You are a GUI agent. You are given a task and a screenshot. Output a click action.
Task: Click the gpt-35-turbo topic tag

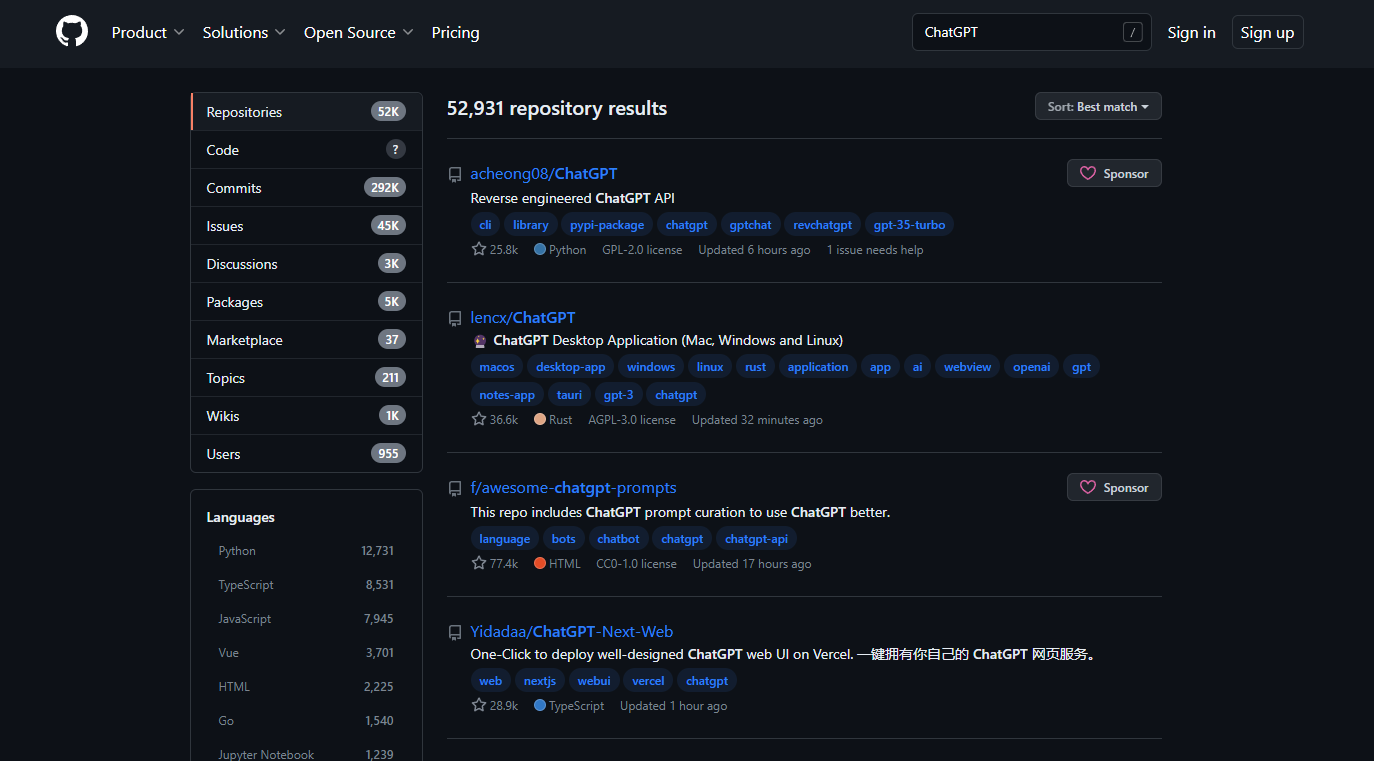tap(909, 225)
